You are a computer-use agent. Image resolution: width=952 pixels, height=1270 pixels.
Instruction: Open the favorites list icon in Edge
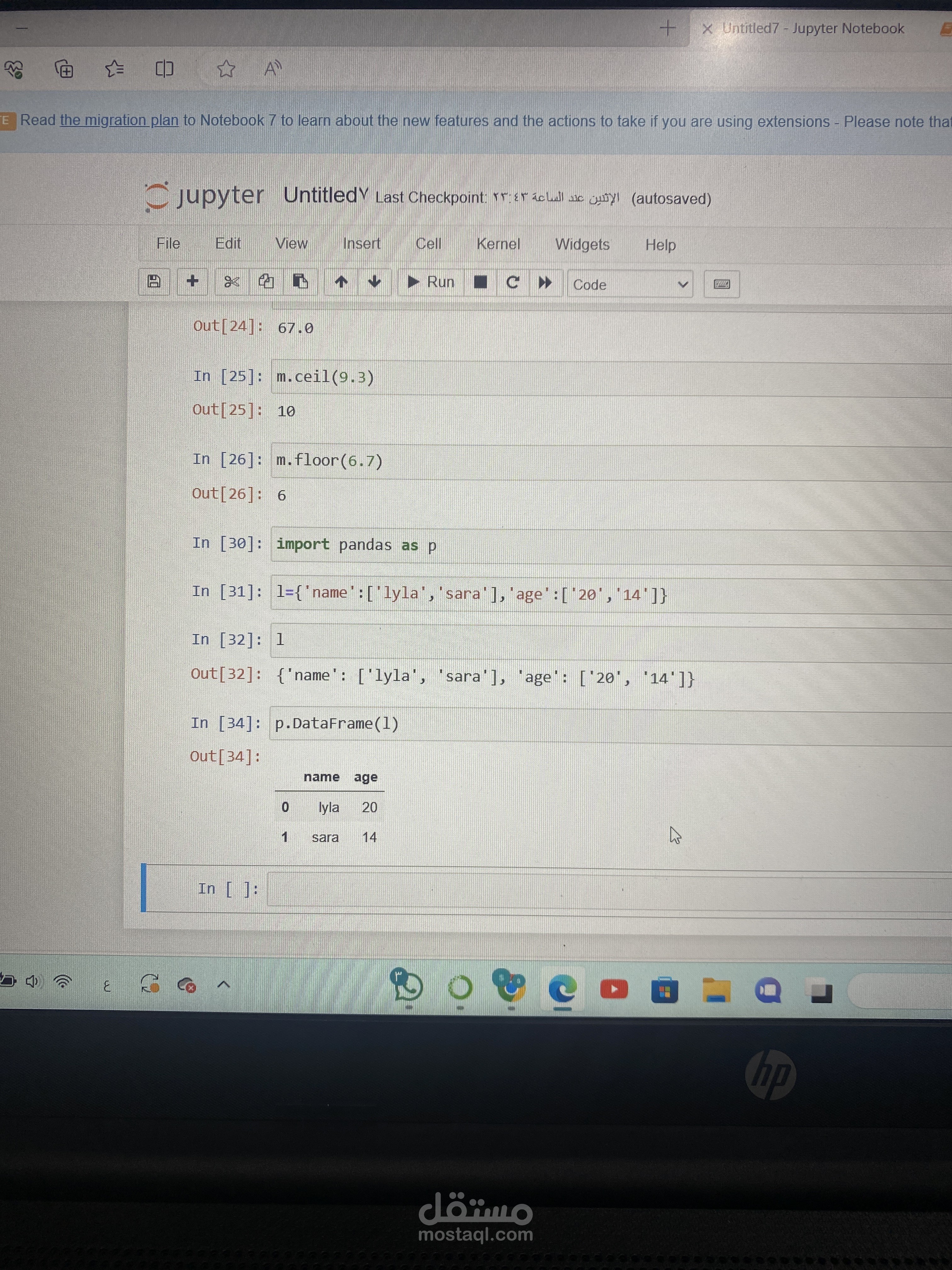[x=114, y=70]
